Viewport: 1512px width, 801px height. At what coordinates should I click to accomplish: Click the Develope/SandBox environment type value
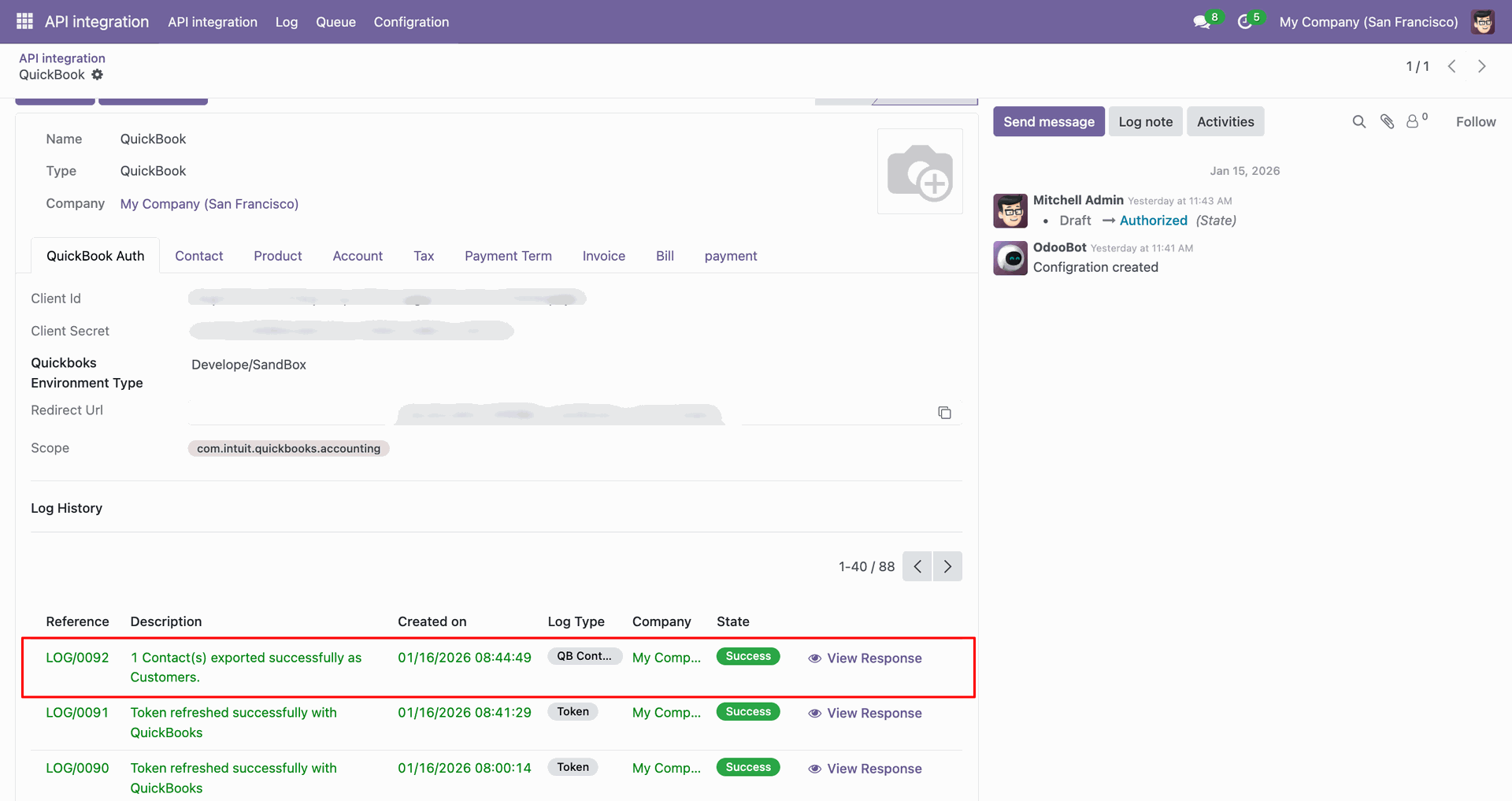point(249,365)
